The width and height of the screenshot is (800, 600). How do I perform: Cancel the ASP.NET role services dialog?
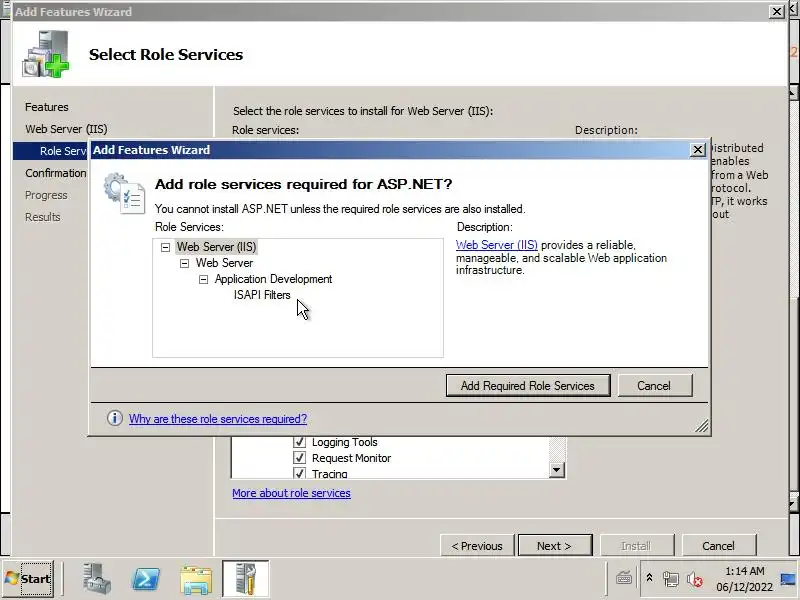pyautogui.click(x=655, y=386)
